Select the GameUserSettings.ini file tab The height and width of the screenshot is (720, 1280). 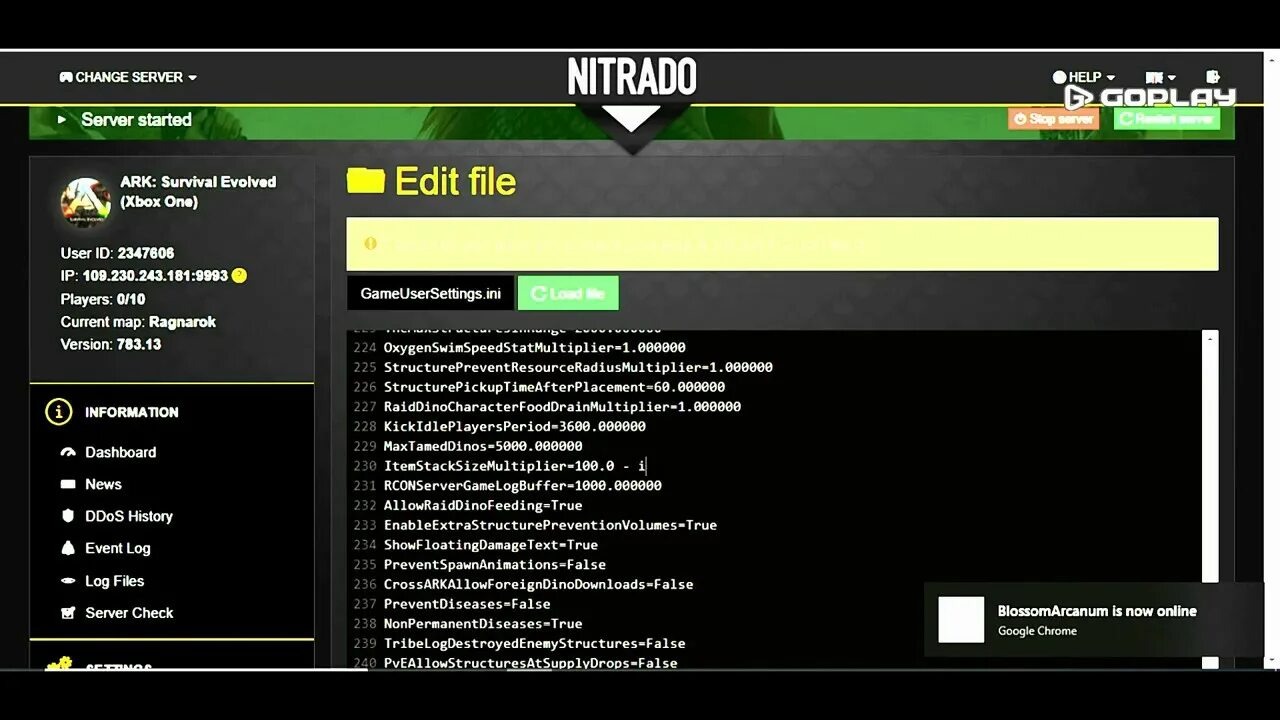(430, 293)
